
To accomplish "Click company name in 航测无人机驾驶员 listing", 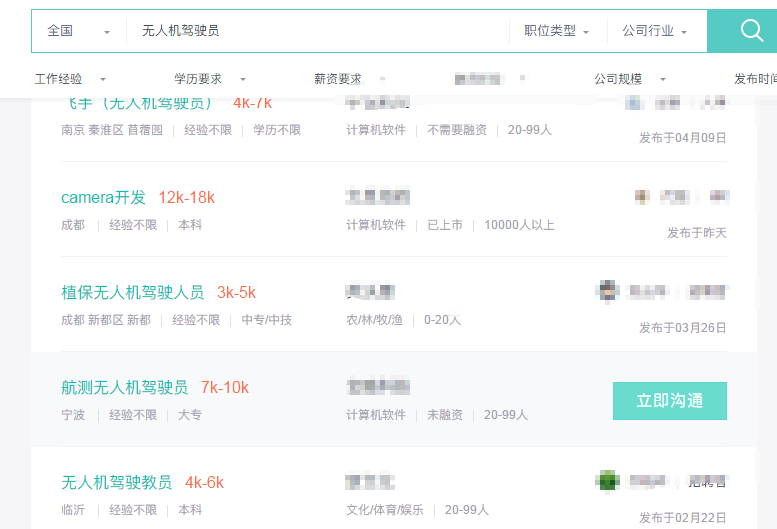I will pyautogui.click(x=377, y=387).
